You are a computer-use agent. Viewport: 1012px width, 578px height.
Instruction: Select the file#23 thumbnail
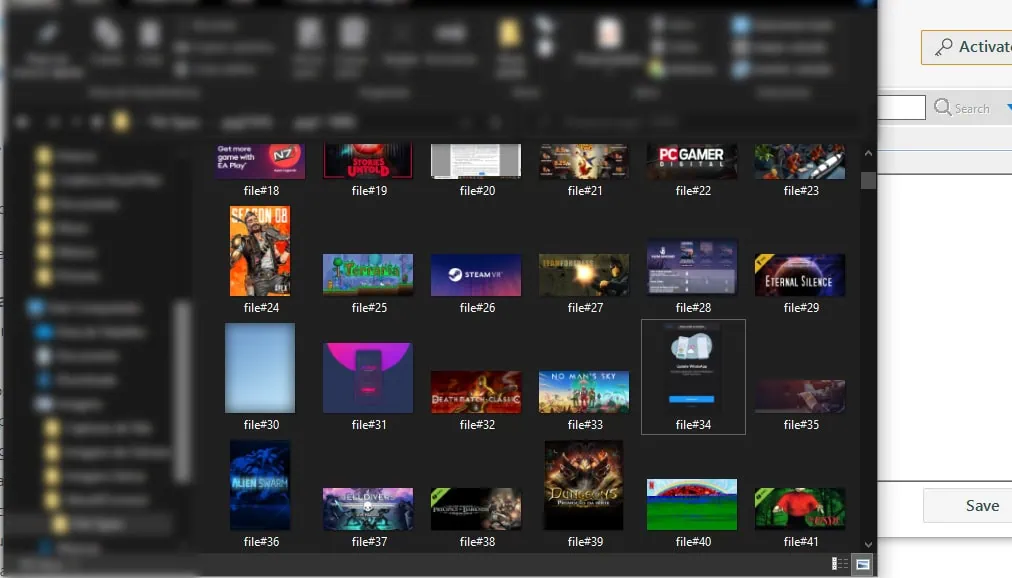(x=800, y=161)
